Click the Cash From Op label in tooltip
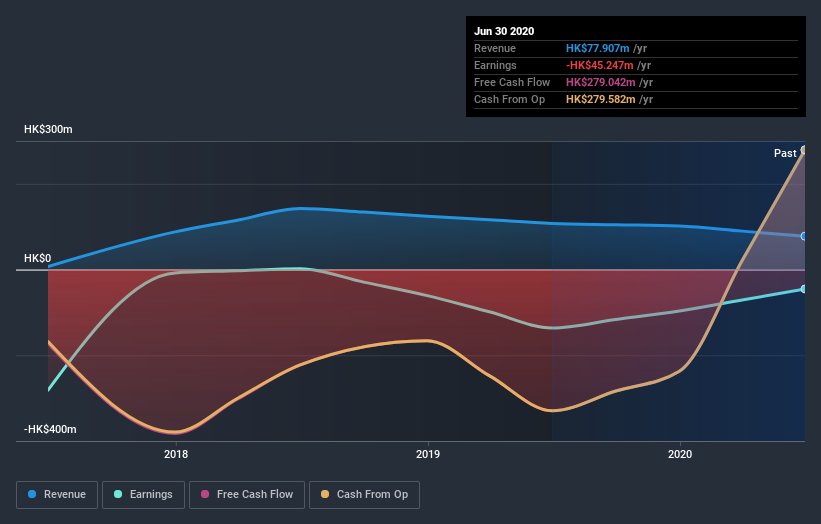The width and height of the screenshot is (821, 524). (509, 99)
